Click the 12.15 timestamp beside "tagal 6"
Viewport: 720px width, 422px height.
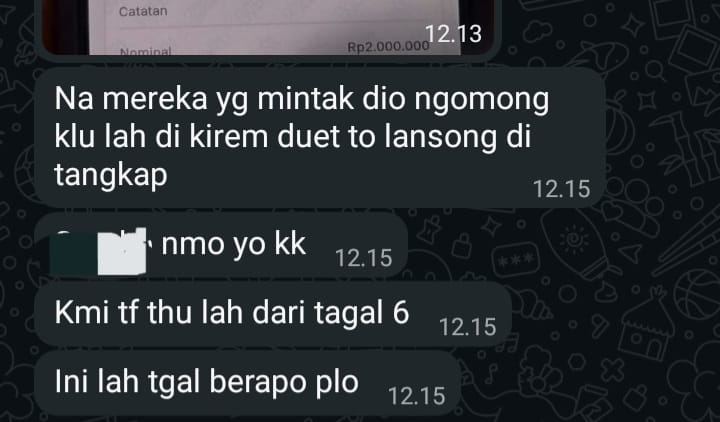click(467, 327)
